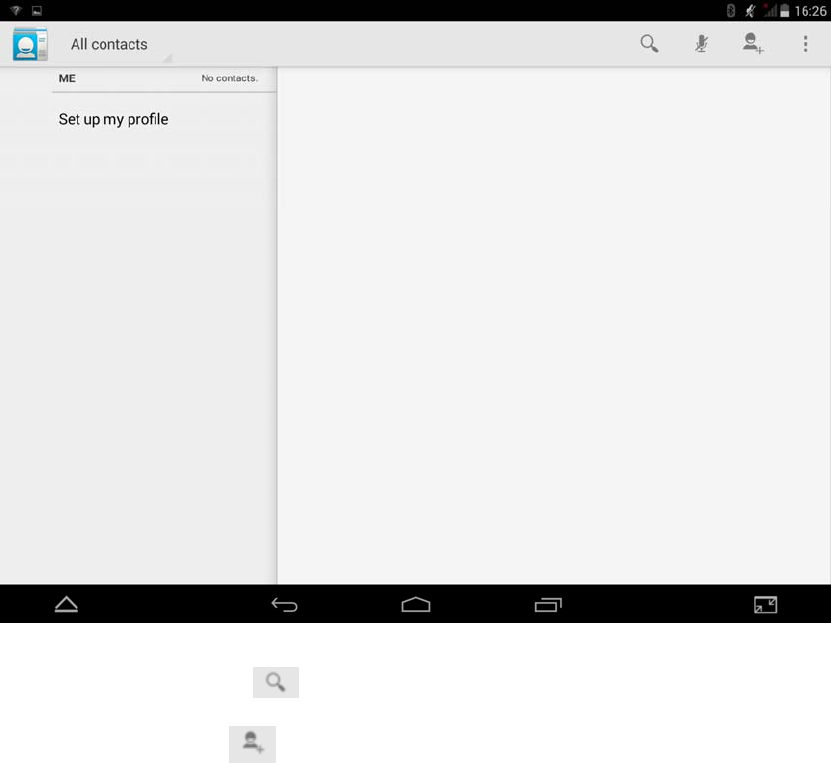Go to the home screen button

click(x=416, y=604)
